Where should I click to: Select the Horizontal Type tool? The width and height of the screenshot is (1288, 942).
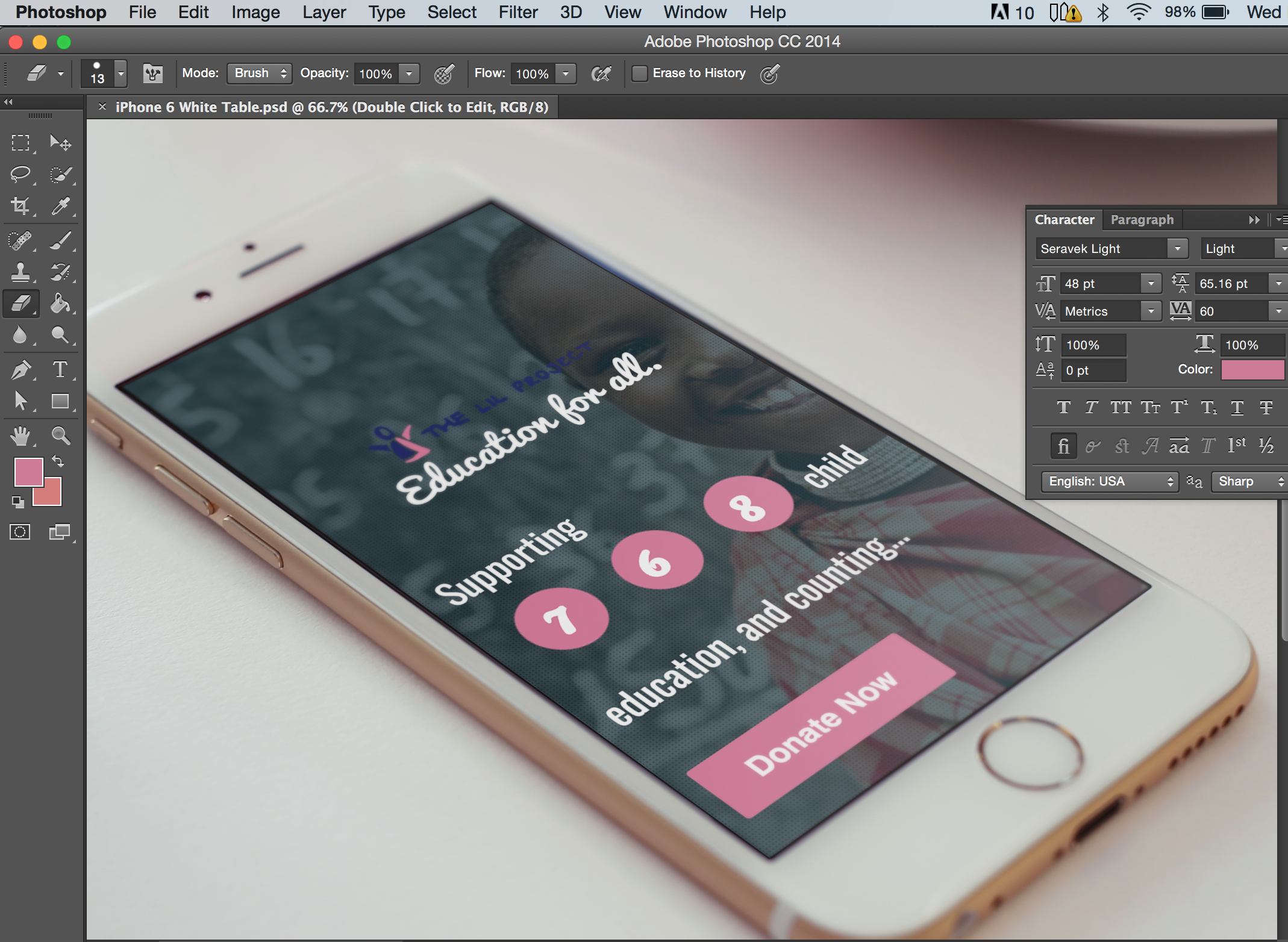pyautogui.click(x=60, y=369)
